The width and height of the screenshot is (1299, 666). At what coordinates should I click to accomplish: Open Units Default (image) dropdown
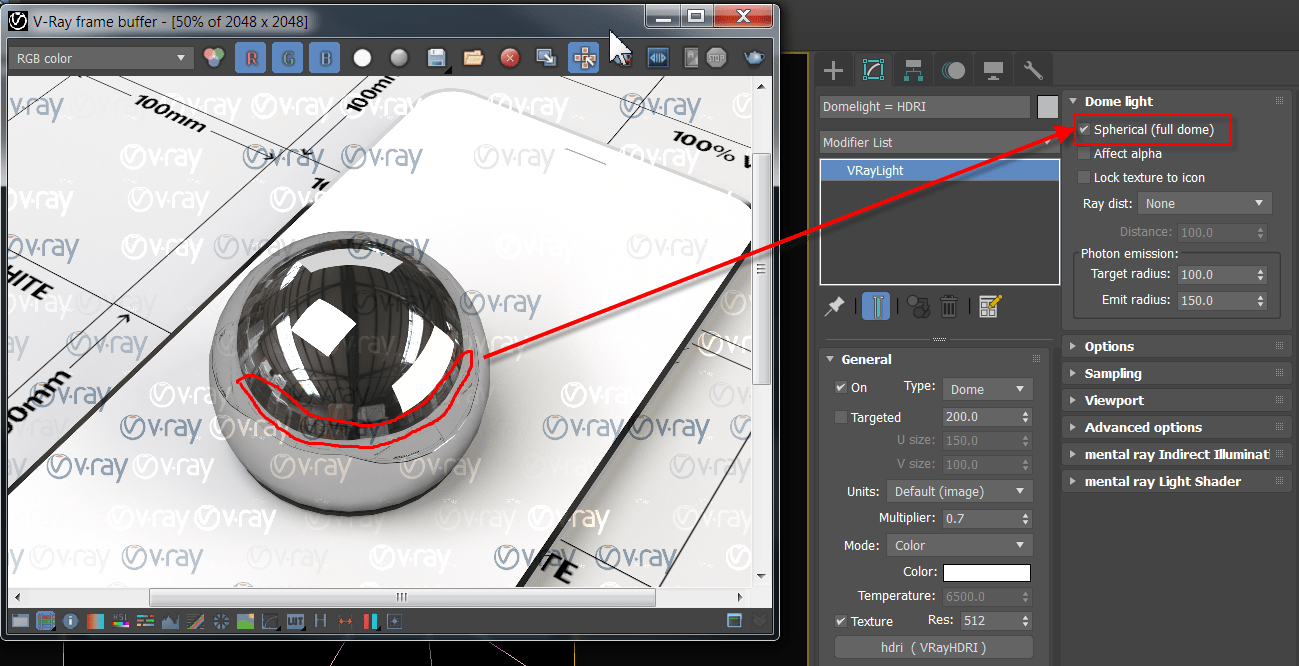[960, 491]
